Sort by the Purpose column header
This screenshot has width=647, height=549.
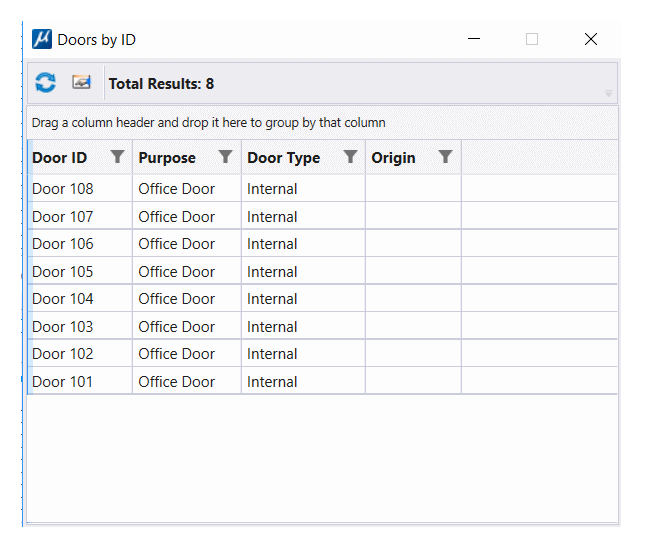167,158
